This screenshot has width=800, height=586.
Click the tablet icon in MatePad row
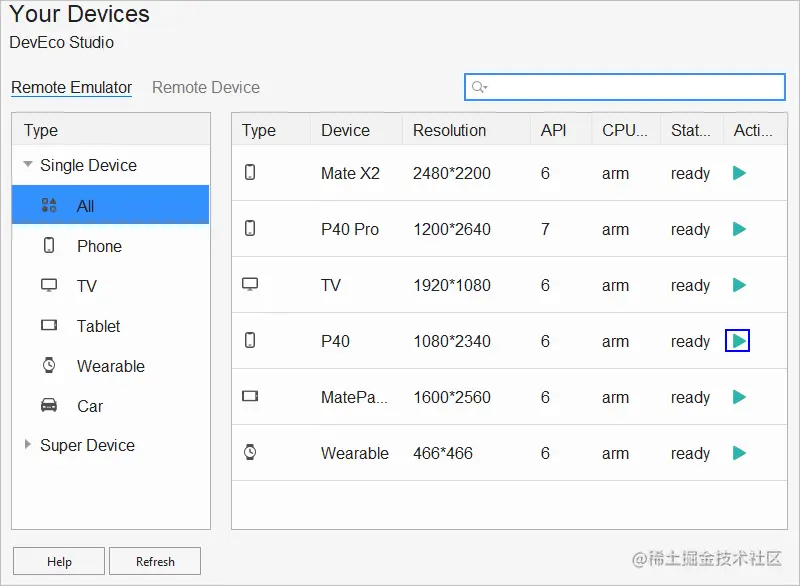250,396
